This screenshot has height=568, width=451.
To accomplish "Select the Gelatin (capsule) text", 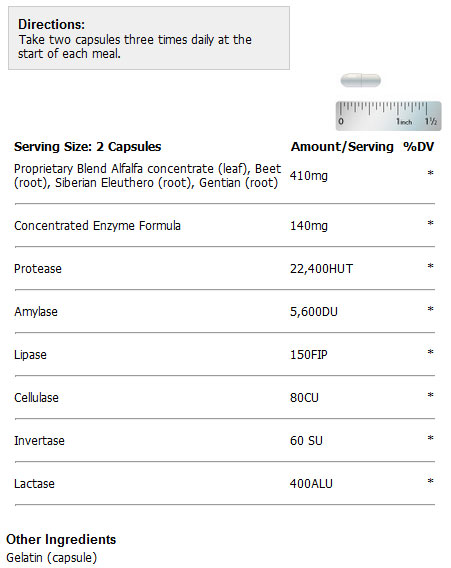I will click(52, 557).
